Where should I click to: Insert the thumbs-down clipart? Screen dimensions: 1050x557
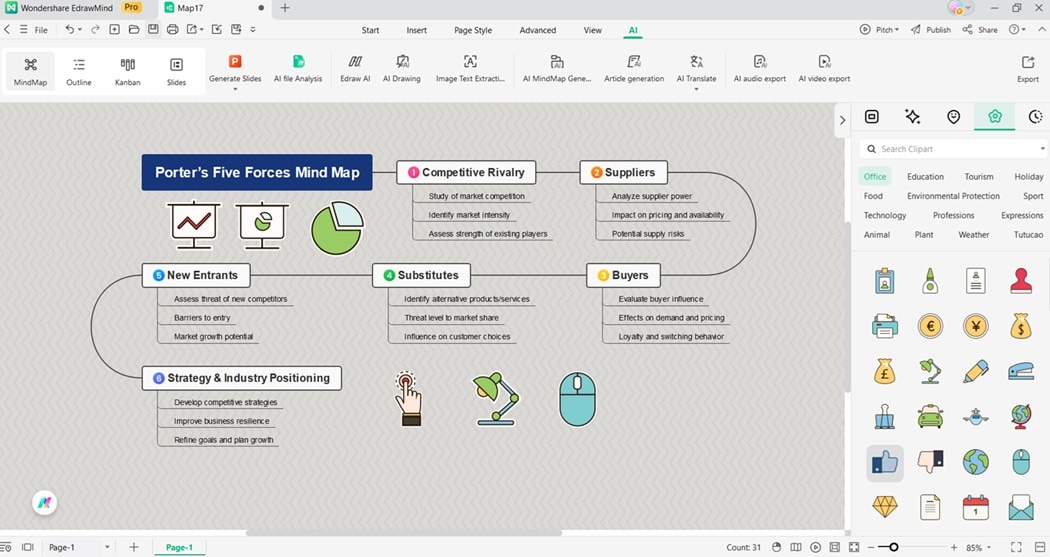(930, 462)
